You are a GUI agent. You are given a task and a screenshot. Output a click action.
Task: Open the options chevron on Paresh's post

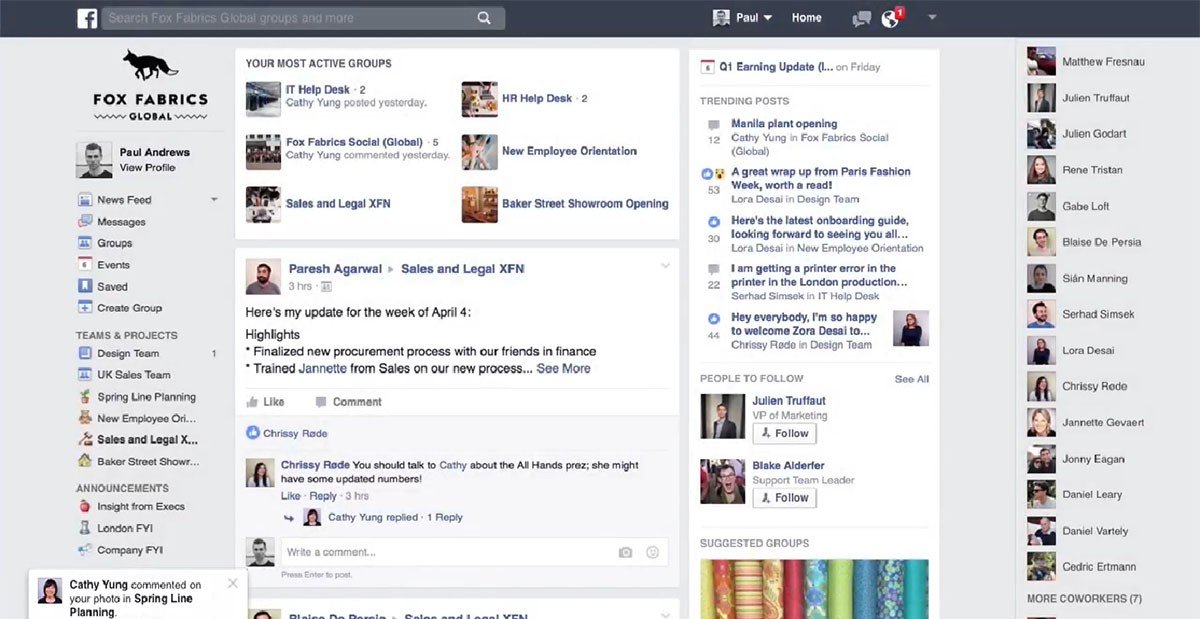point(665,266)
